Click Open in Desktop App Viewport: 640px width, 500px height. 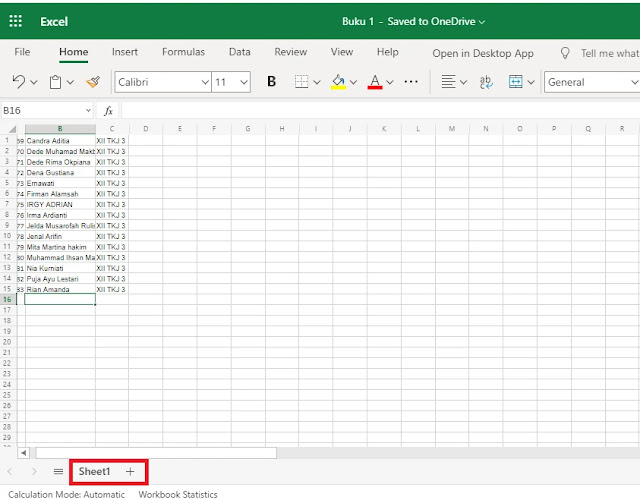point(483,53)
